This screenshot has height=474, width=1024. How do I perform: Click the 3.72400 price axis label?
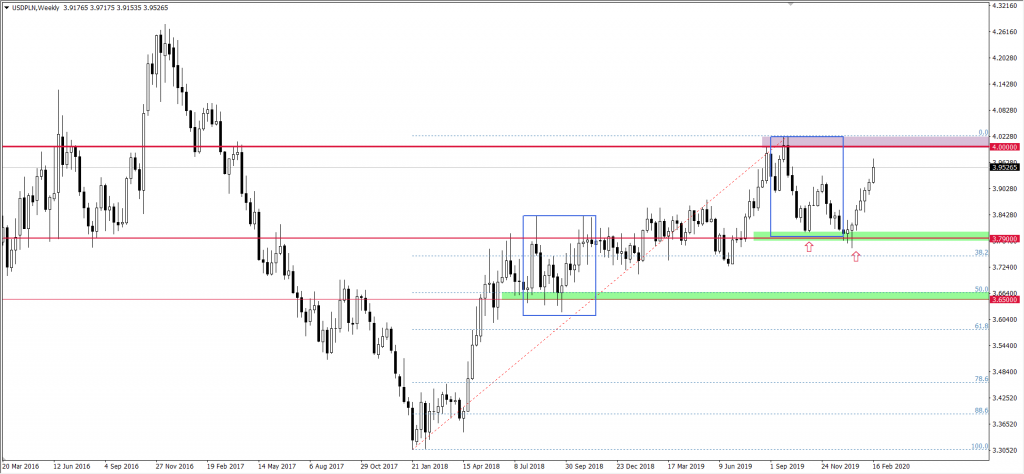(x=1004, y=268)
